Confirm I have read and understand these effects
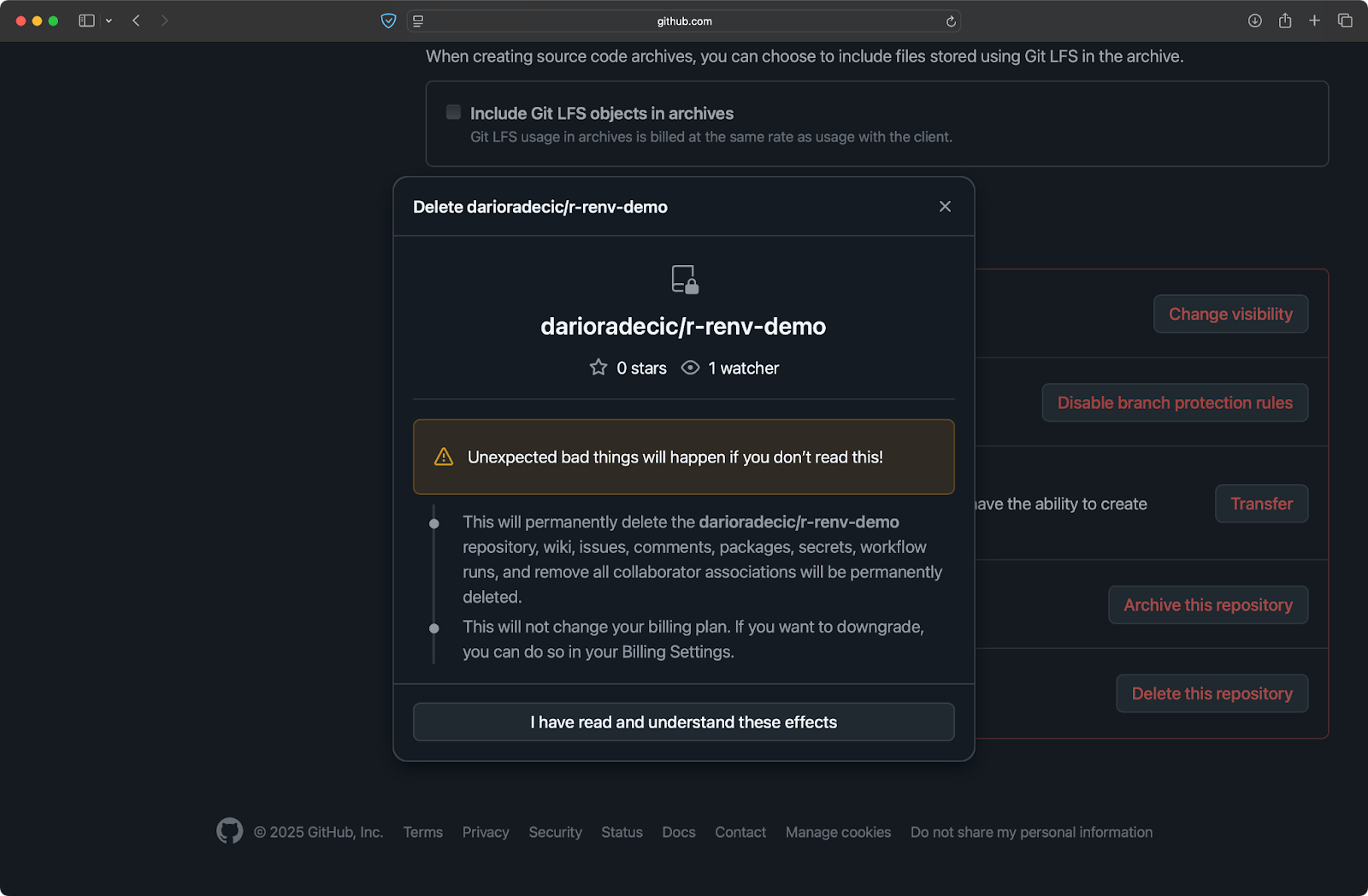Viewport: 1368px width, 896px height. click(684, 722)
